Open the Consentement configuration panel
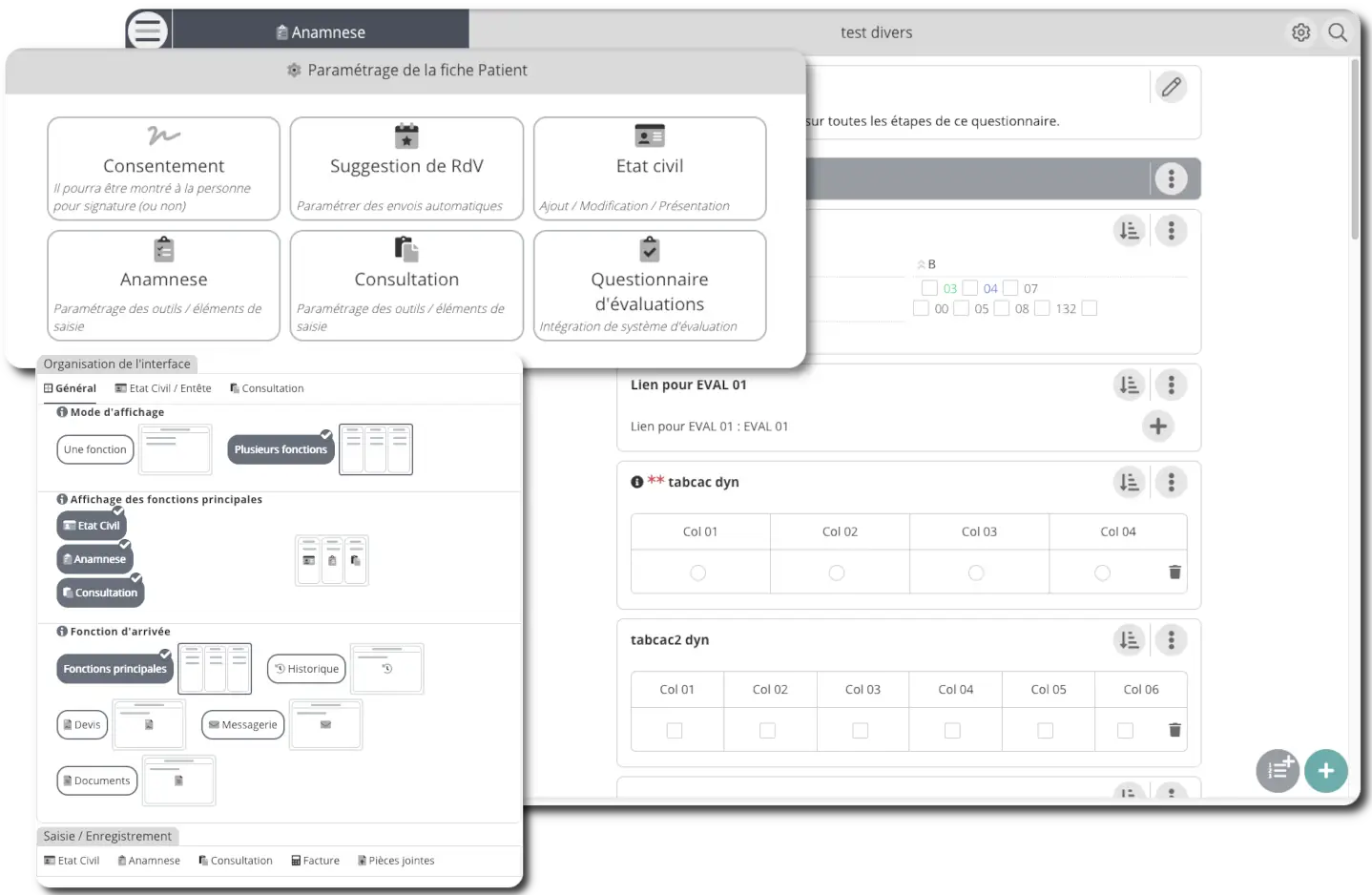This screenshot has height=895, width=1372. (x=162, y=168)
